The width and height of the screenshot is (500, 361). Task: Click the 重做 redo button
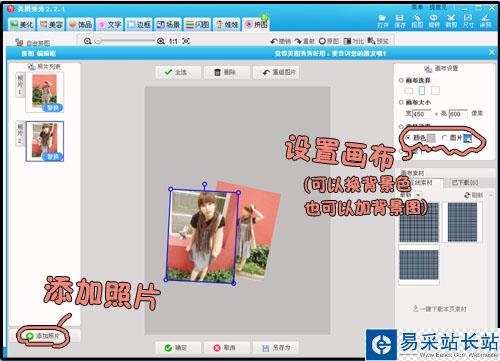coord(304,41)
